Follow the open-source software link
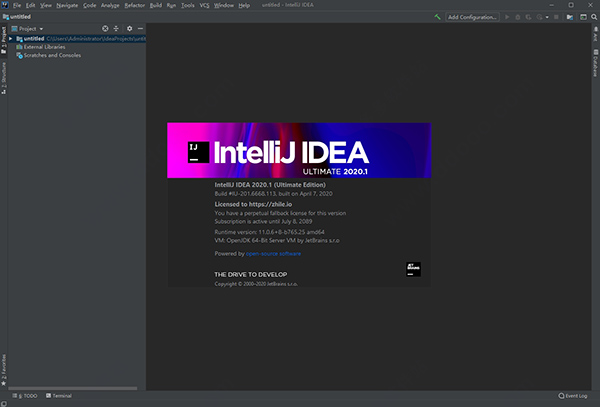The width and height of the screenshot is (600, 407). click(273, 254)
